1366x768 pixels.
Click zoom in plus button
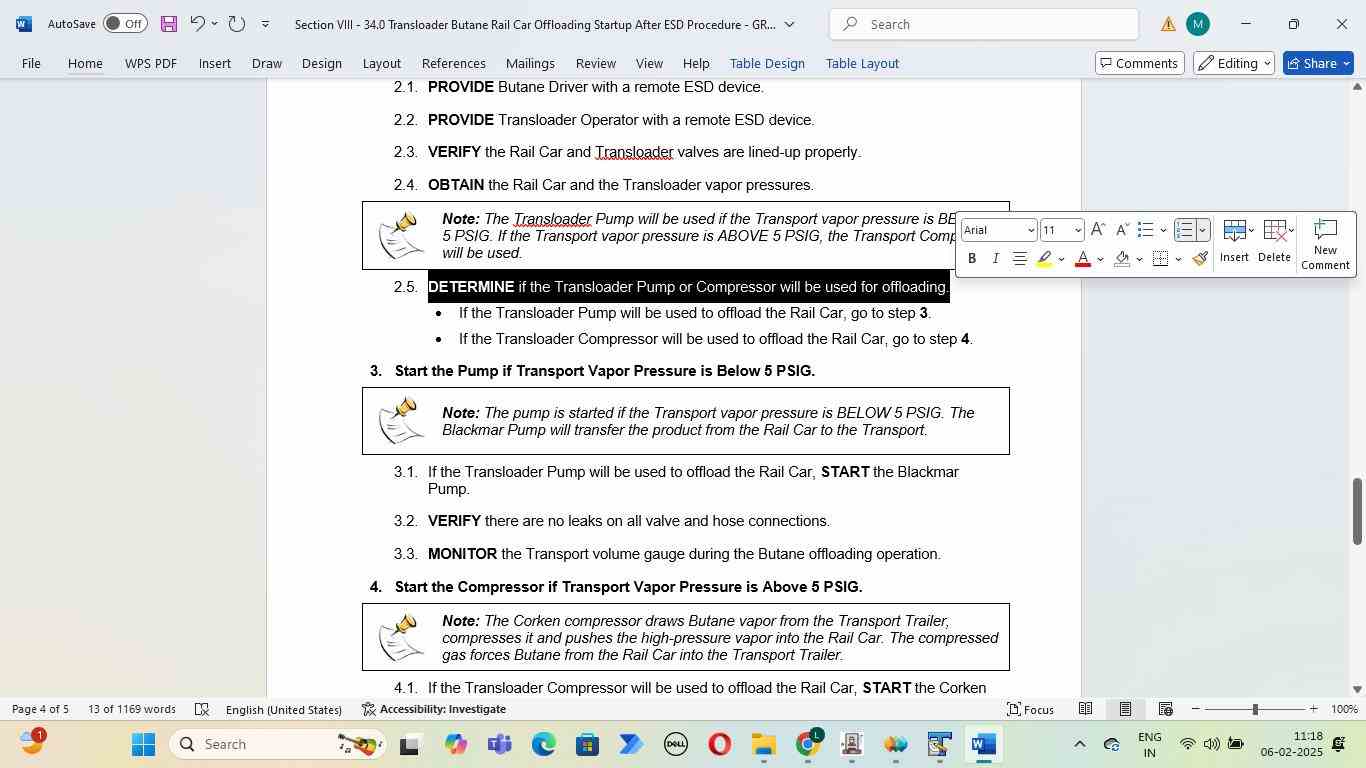1313,709
